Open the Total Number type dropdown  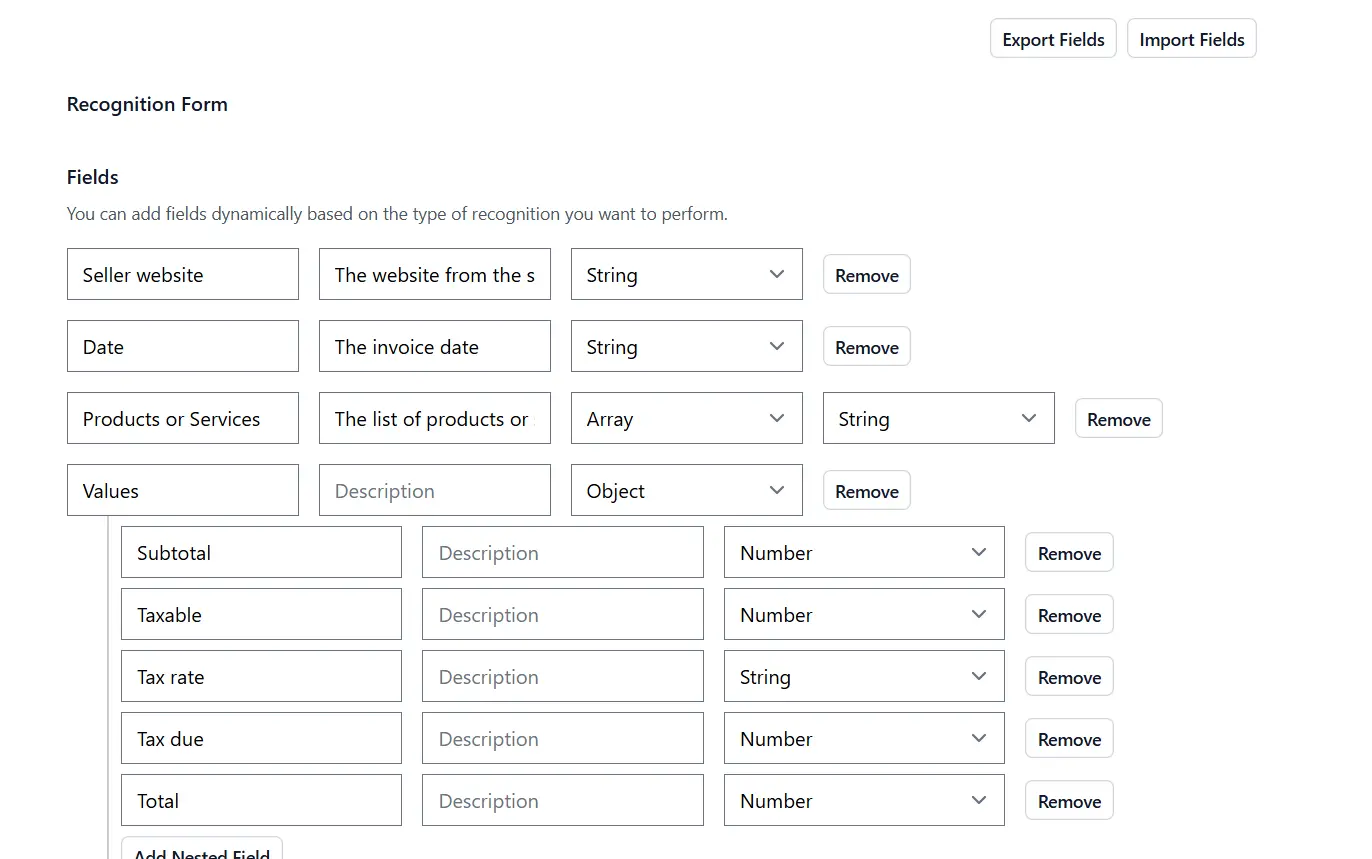[863, 800]
